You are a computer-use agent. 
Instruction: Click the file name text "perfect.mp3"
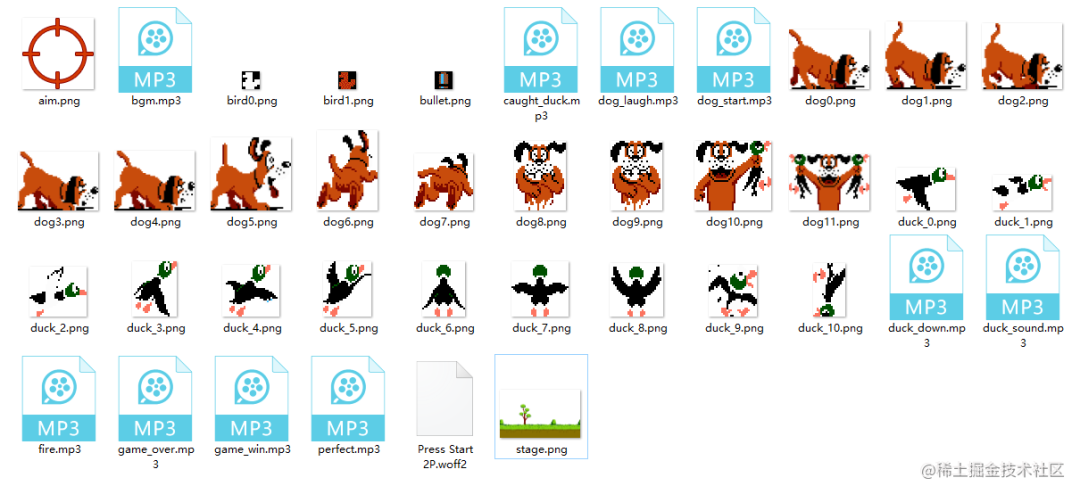pyautogui.click(x=349, y=449)
